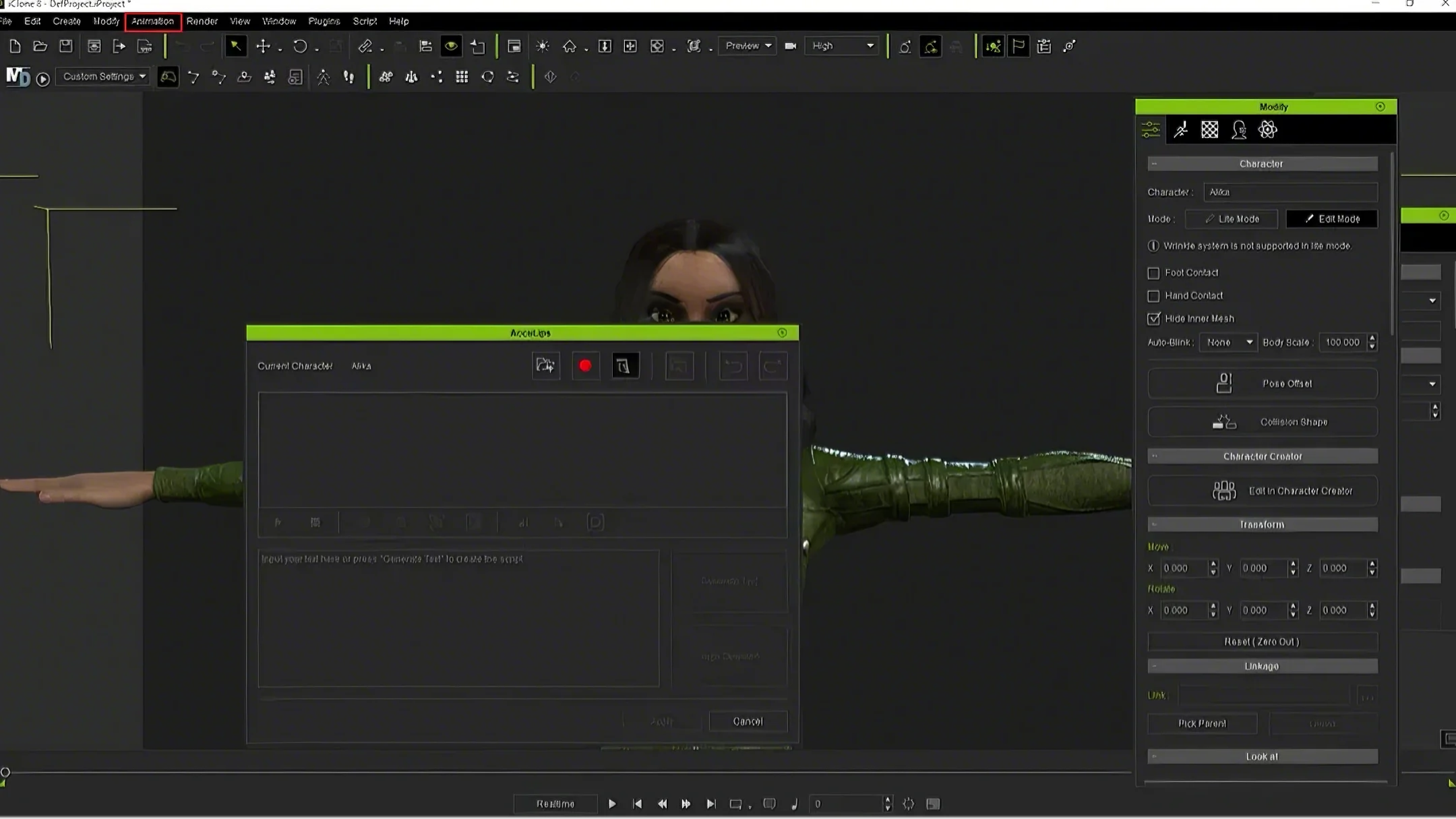Enable the Hand Contact checkbox
Screen dimensions: 1456x819
[1153, 296]
